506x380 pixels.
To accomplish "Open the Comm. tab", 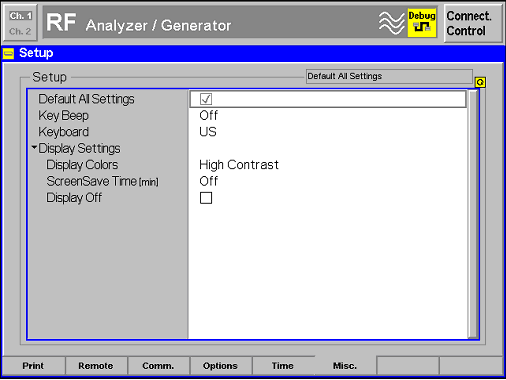I will click(158, 366).
